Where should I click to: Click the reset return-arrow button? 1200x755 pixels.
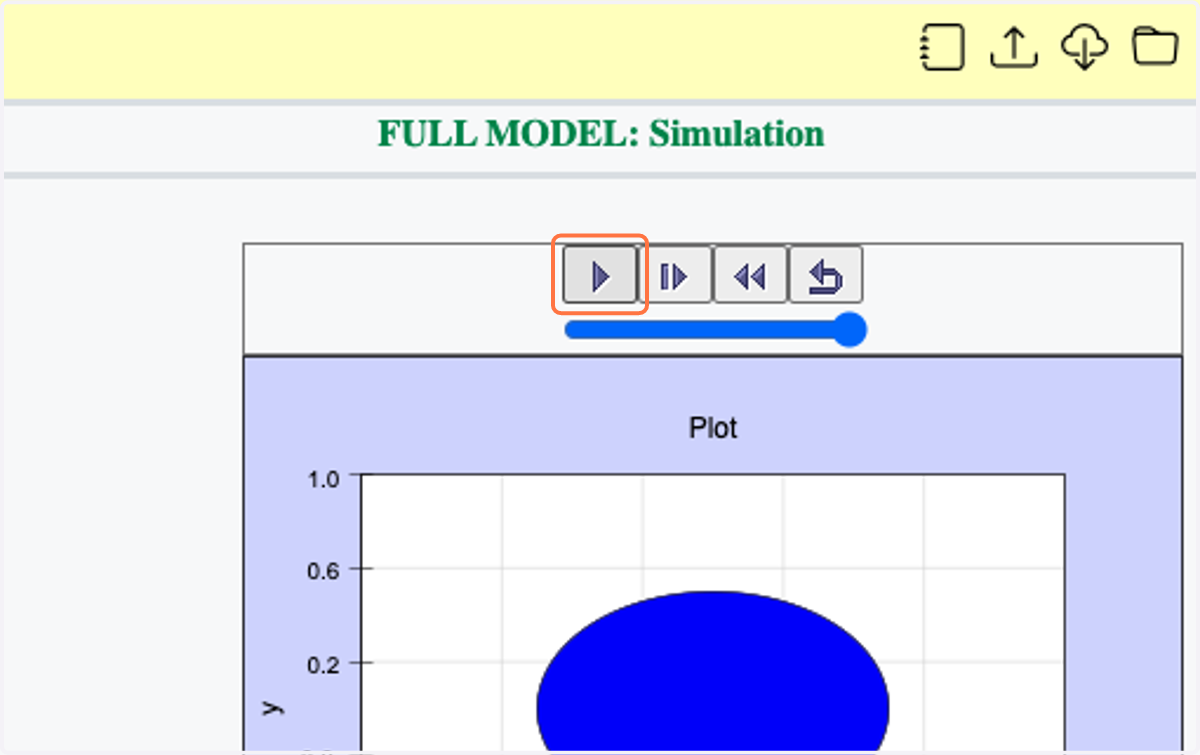click(x=825, y=275)
